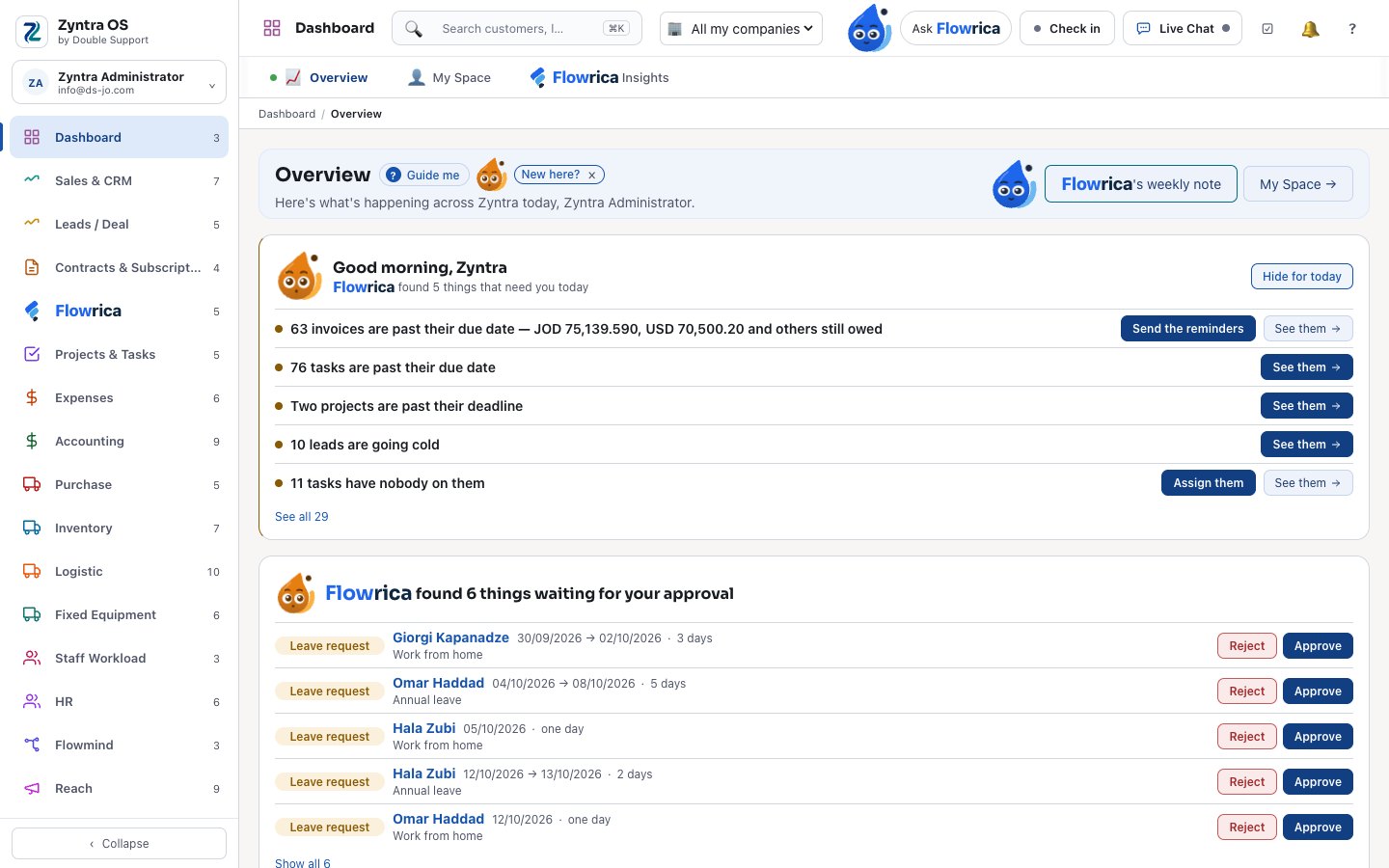Viewport: 1389px width, 868px height.
Task: Open Projects & Tasks in sidebar
Action: click(120, 354)
